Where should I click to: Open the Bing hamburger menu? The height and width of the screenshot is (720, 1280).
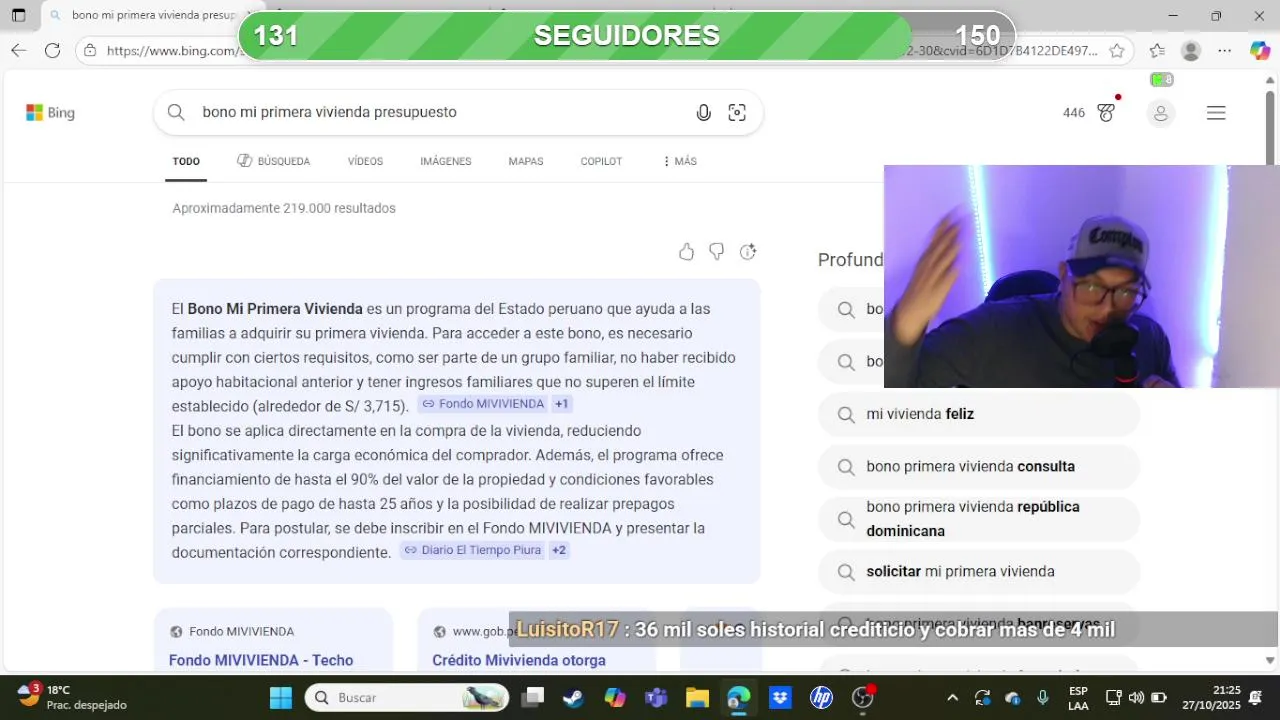pos(1216,113)
